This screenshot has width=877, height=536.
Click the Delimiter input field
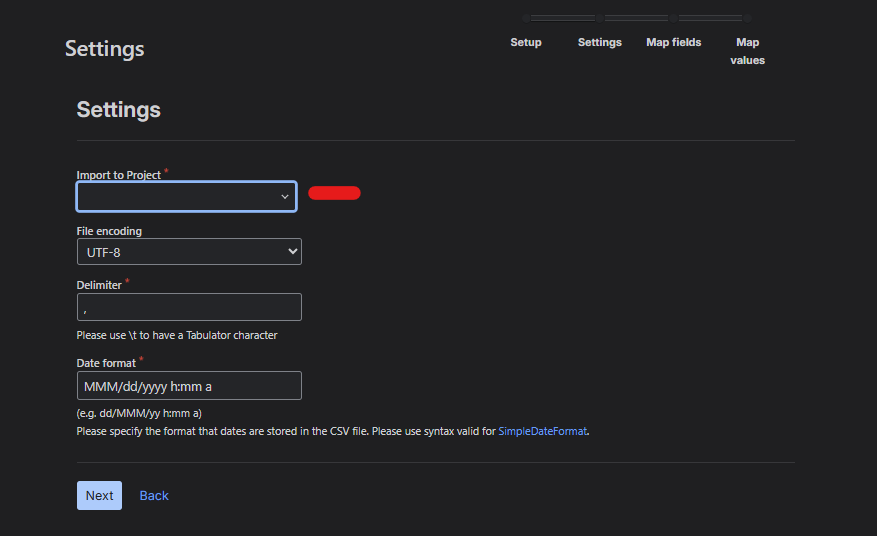coord(189,307)
